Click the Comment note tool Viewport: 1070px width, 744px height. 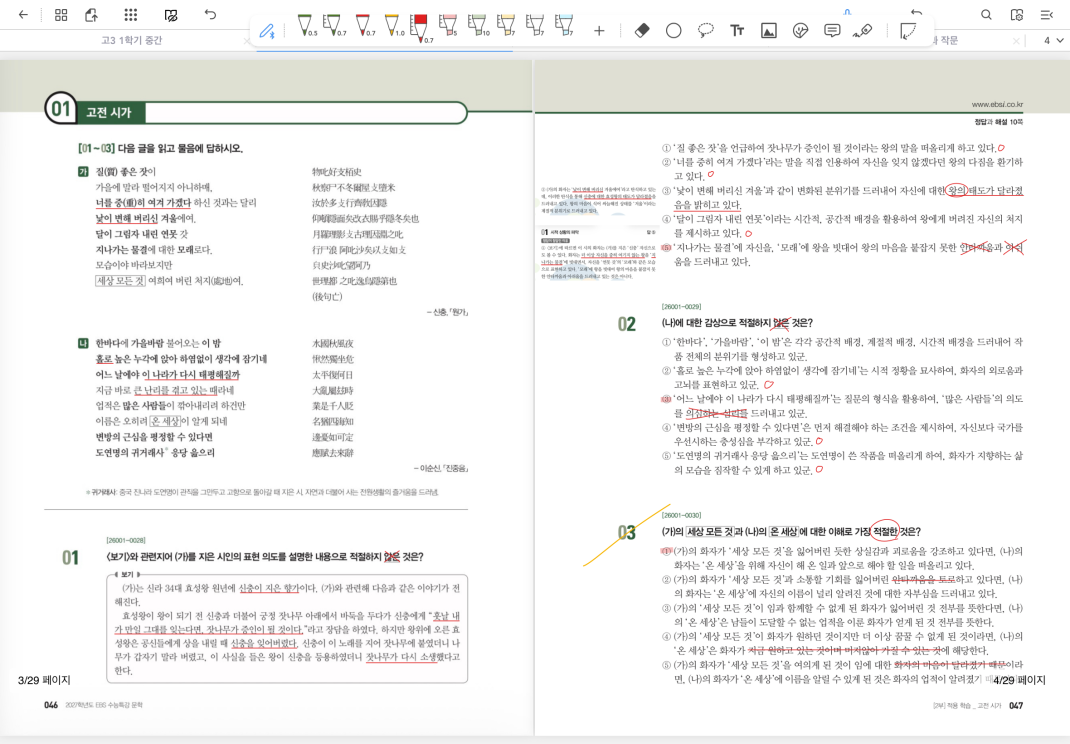coord(831,31)
